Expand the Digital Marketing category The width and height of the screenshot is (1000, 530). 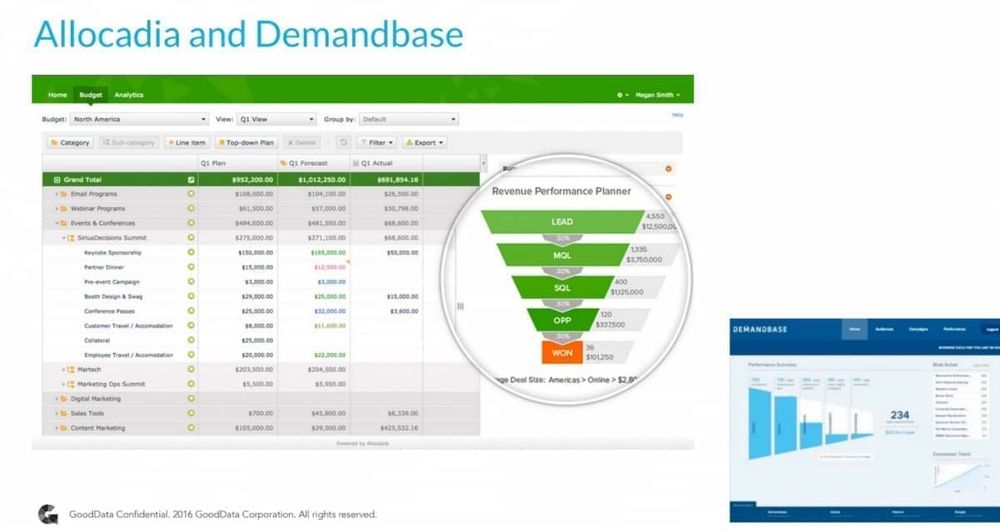(x=57, y=399)
